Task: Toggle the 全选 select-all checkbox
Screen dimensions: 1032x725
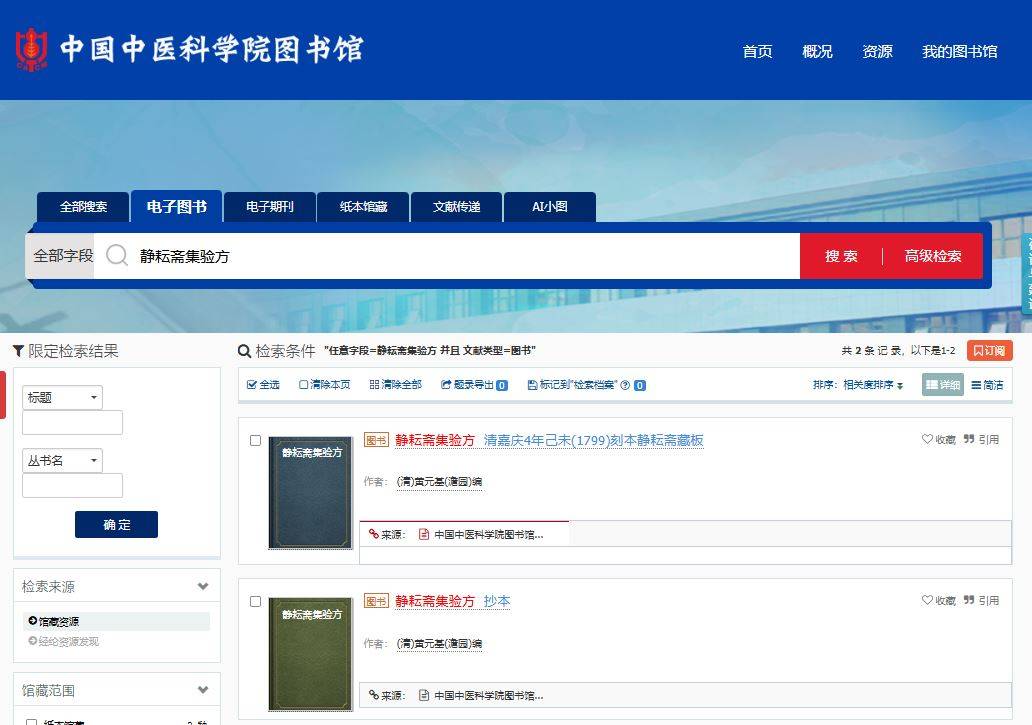Action: coord(252,385)
